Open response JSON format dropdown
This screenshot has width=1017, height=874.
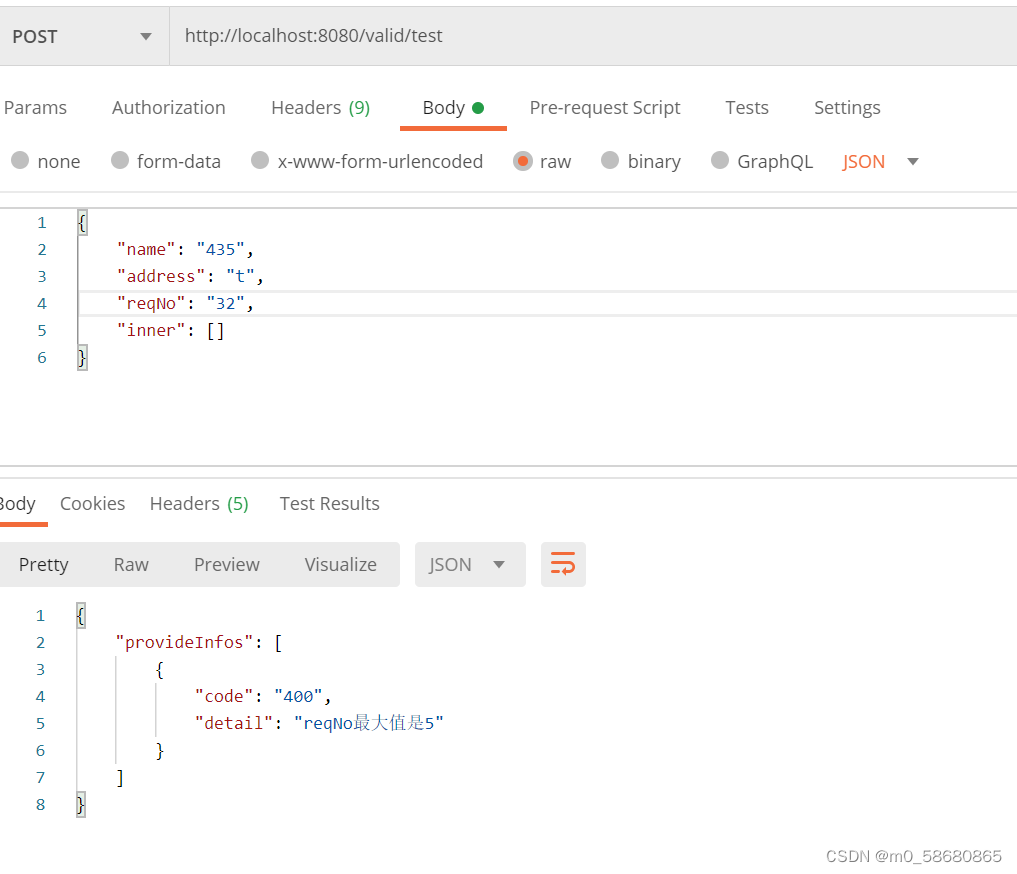click(470, 564)
